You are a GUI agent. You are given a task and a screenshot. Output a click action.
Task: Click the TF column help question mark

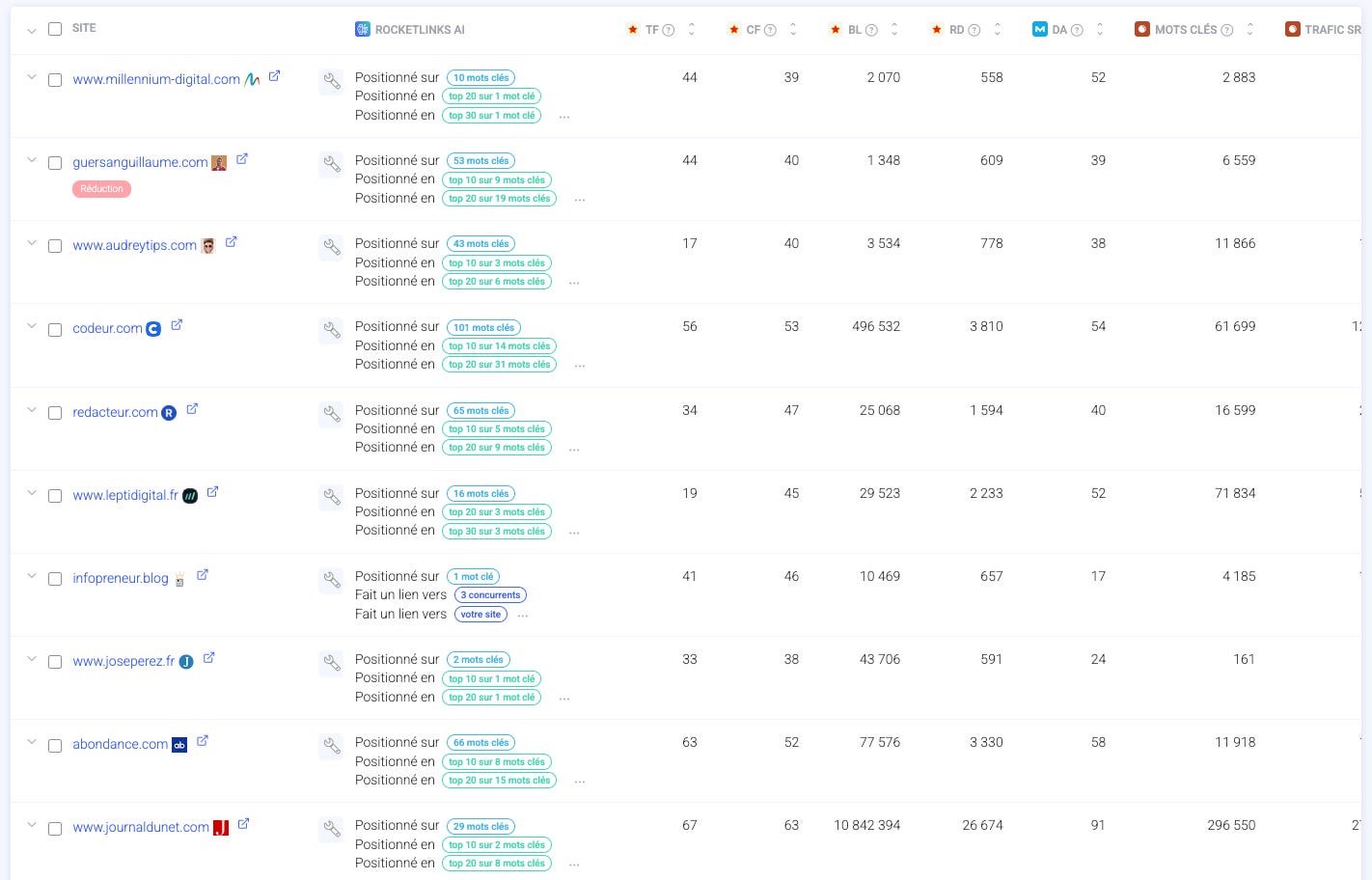click(669, 30)
